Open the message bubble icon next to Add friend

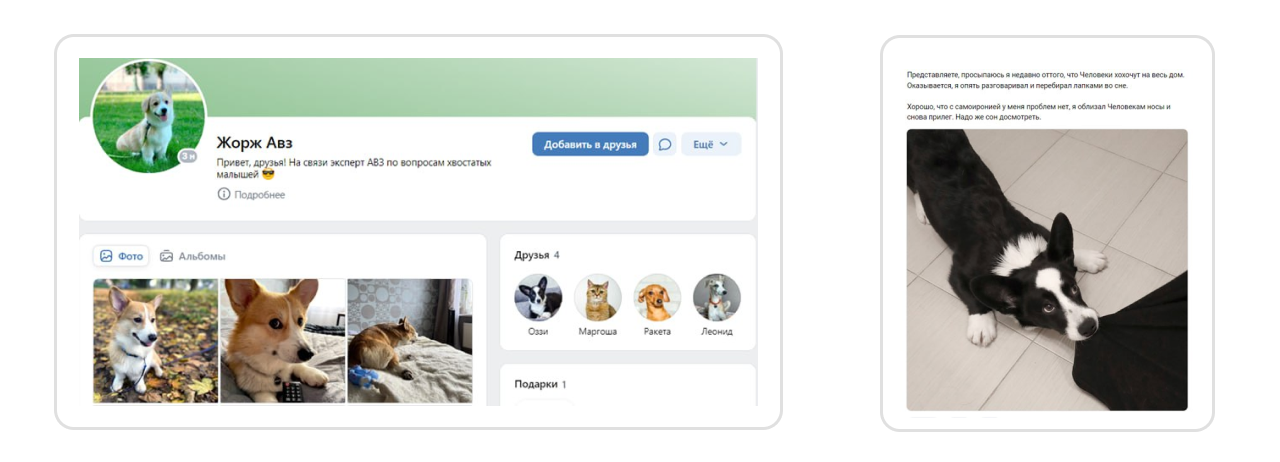coord(665,144)
